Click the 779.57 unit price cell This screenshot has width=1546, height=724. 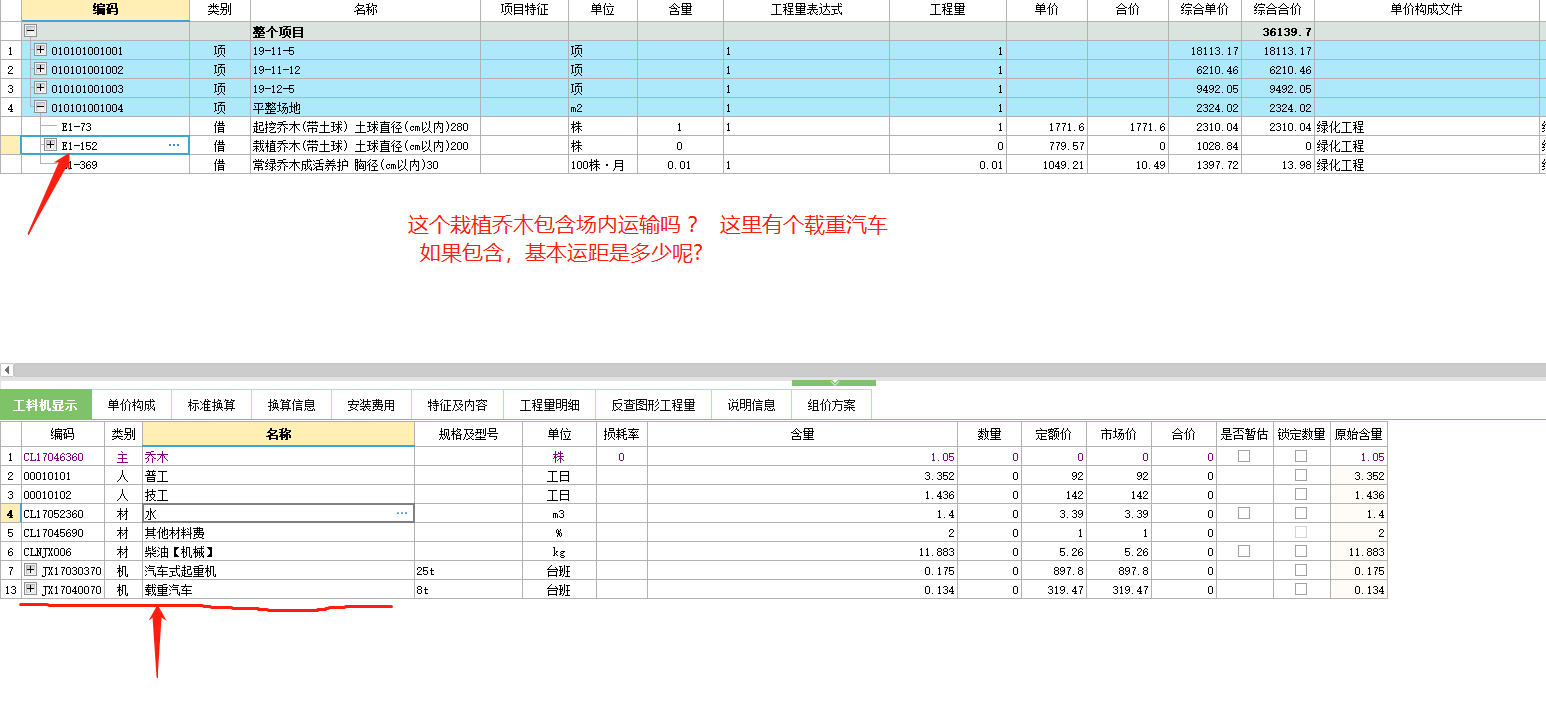[1047, 146]
